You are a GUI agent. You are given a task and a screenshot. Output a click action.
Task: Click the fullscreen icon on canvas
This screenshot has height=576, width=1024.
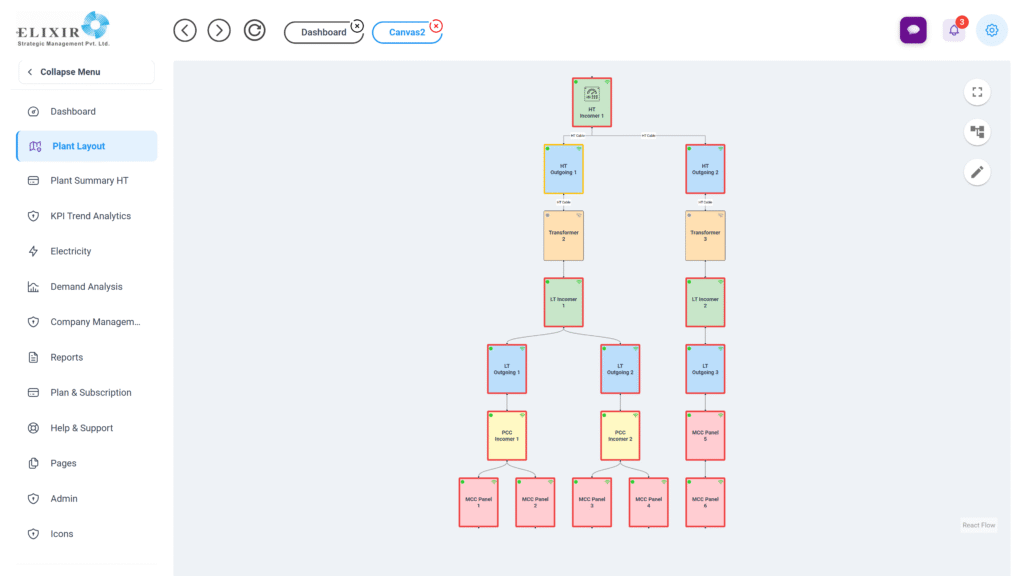(977, 92)
